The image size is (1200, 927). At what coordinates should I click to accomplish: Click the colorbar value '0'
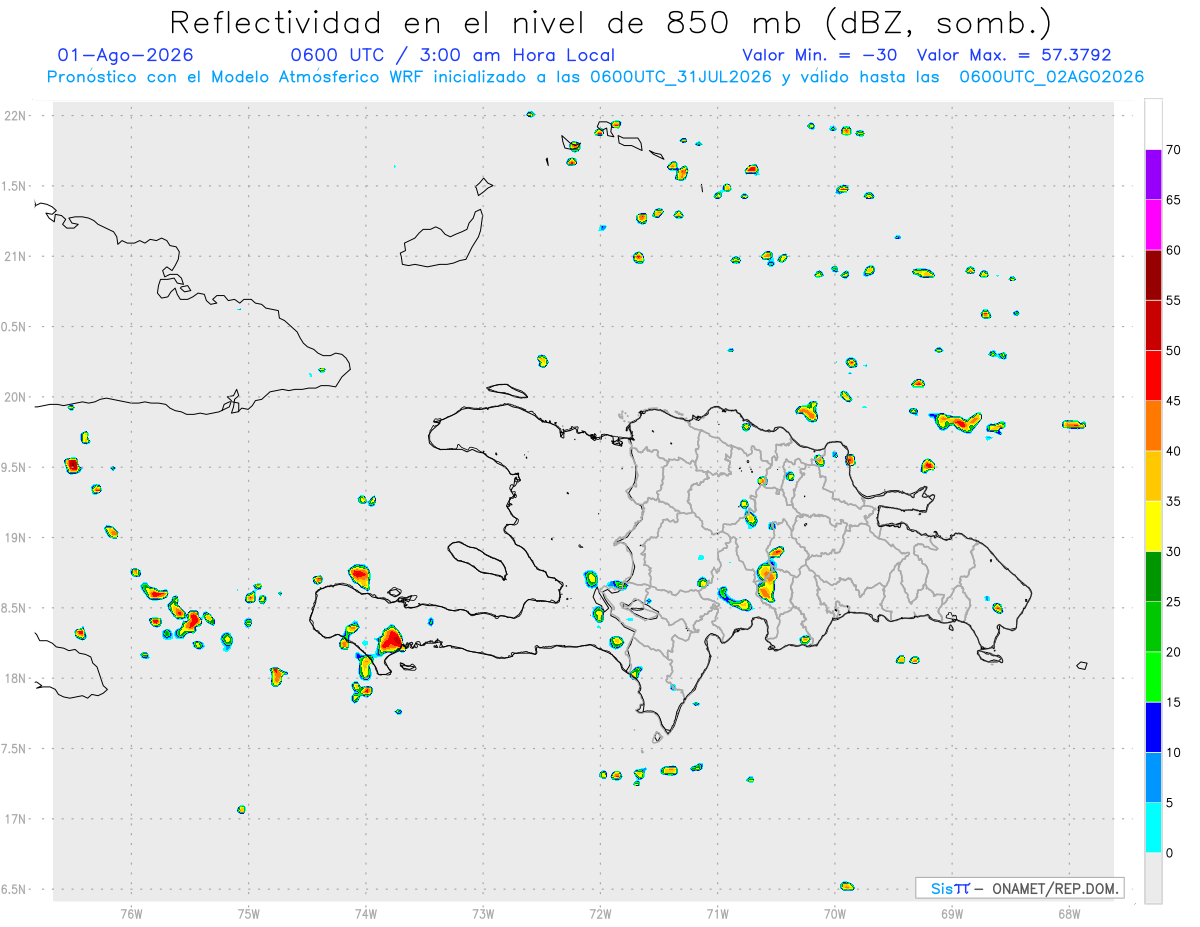[x=1169, y=853]
